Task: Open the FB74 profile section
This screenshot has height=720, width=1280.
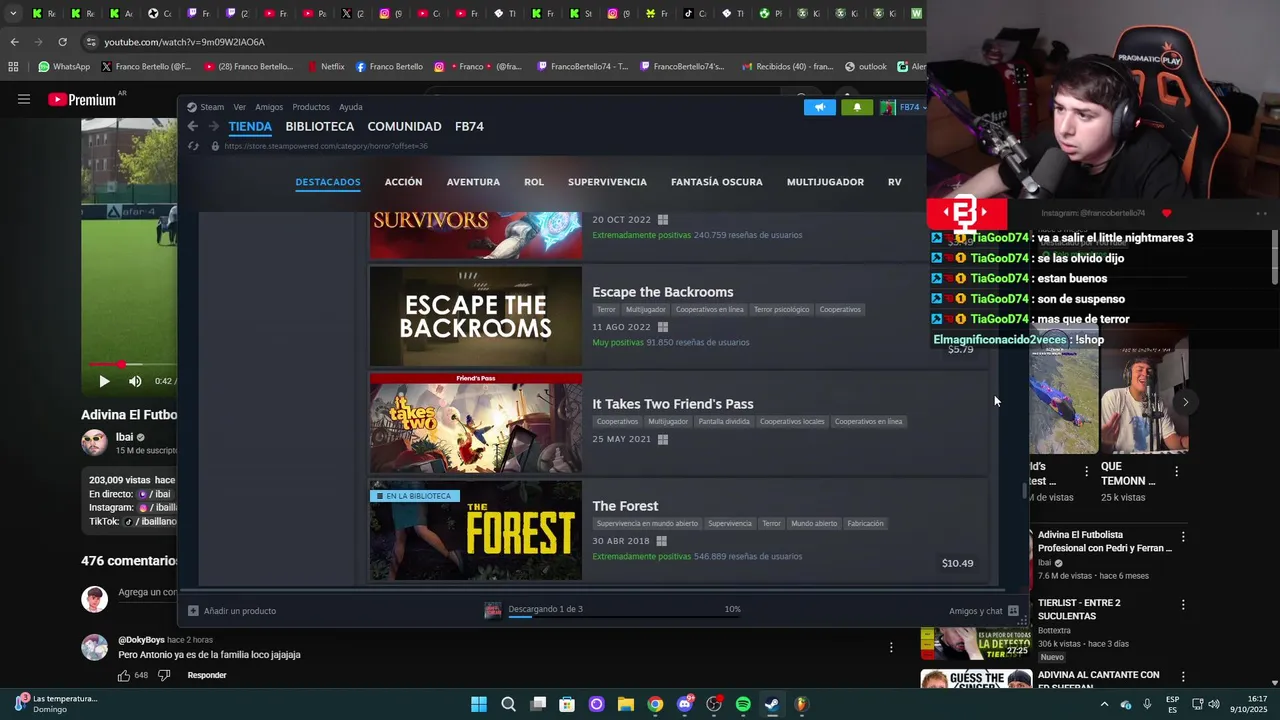Action: [x=469, y=127]
